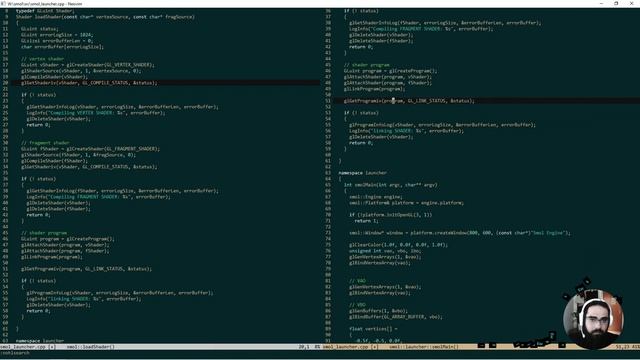Screen dimensions: 640x360
Task: Click left pane line 9 Shader loadShader declaration
Action: [105, 17]
